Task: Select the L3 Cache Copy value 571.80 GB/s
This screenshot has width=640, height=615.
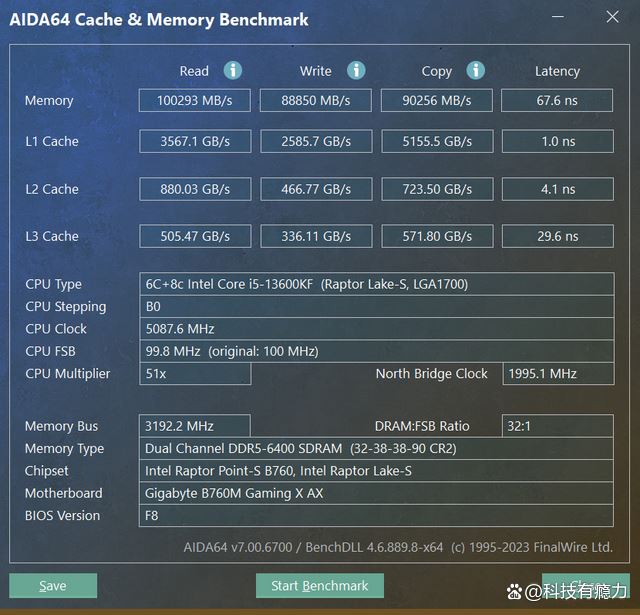Action: pos(436,237)
